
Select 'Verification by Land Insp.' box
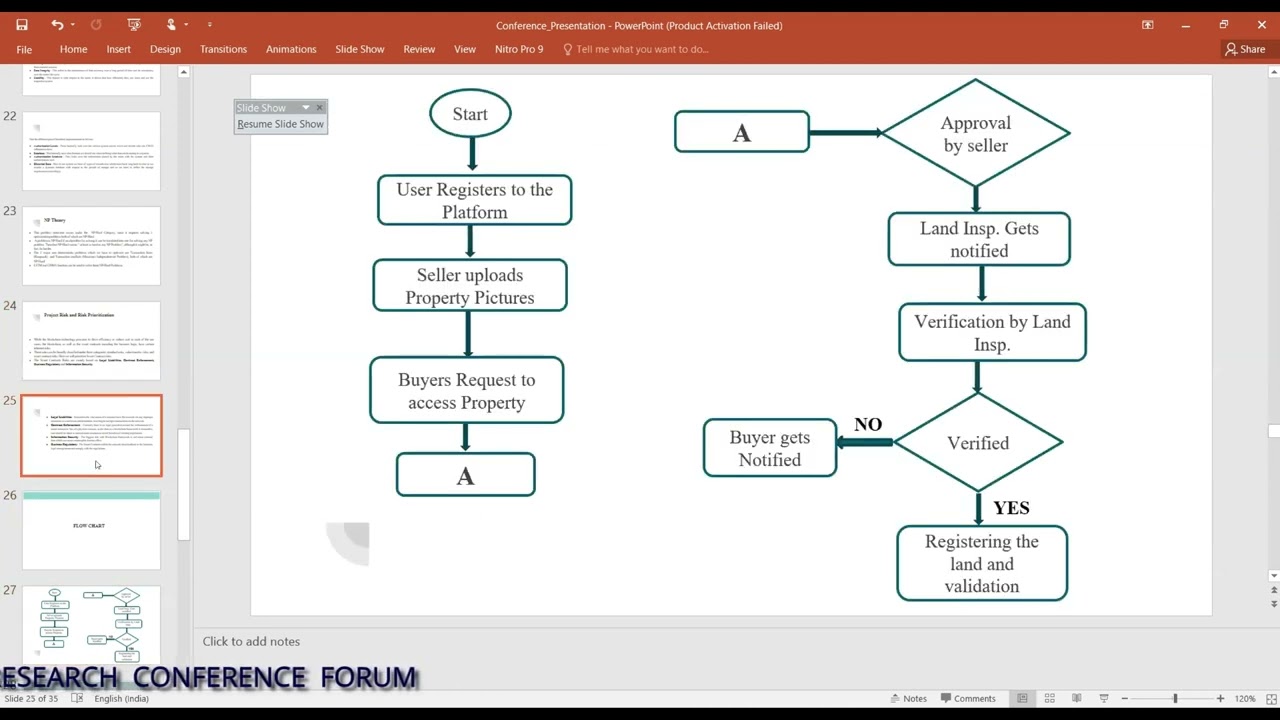992,332
